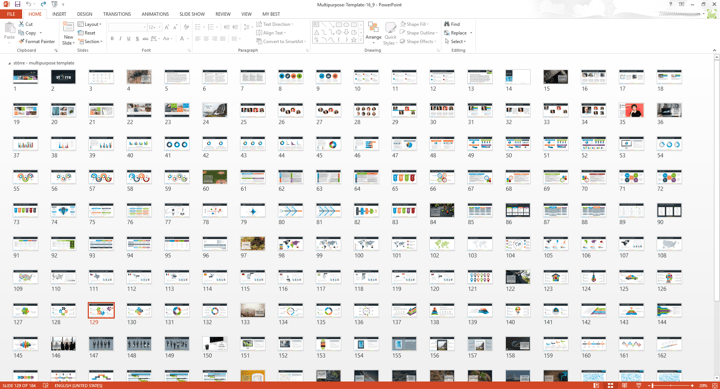Switch to the REVIEW tab

(x=223, y=14)
